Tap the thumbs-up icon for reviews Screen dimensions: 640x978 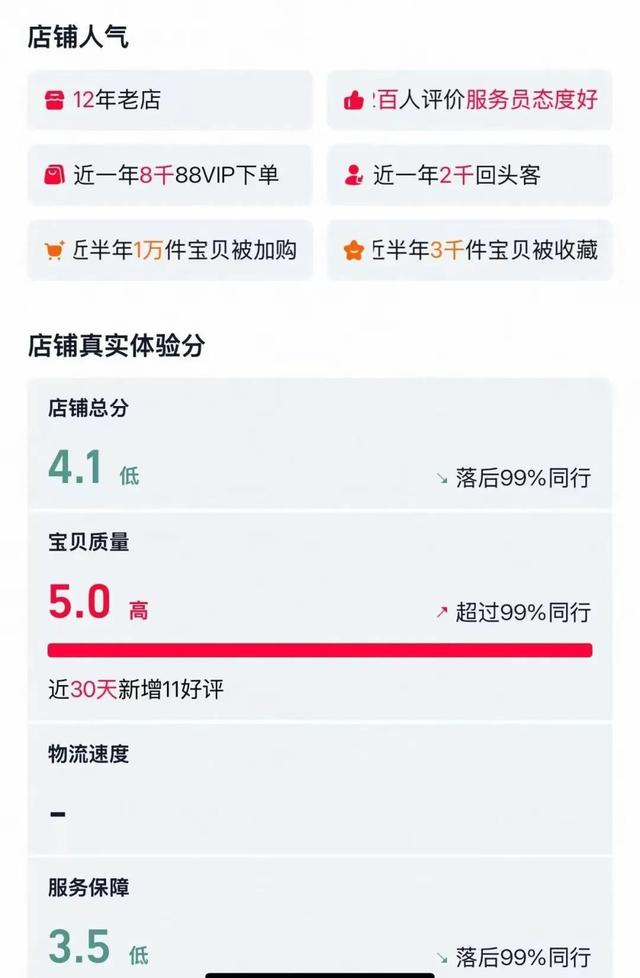click(353, 100)
